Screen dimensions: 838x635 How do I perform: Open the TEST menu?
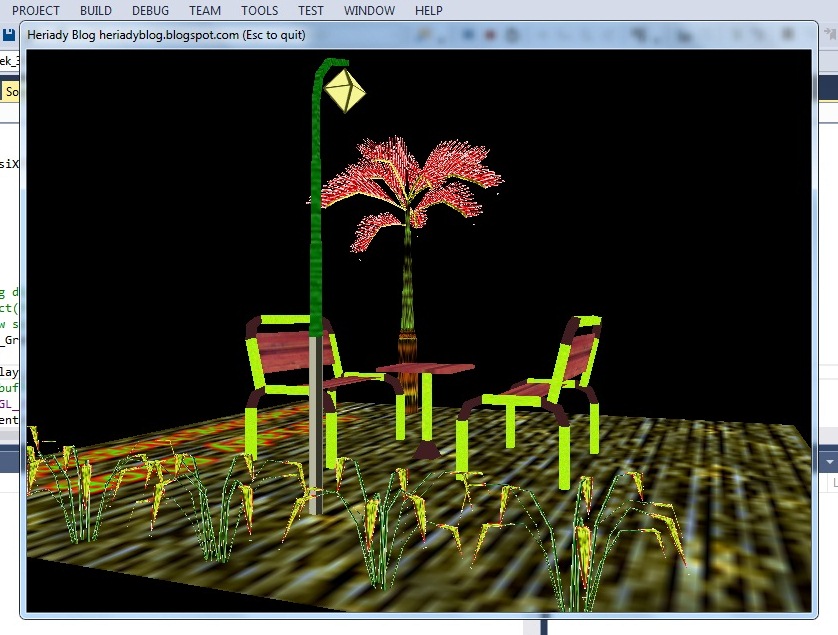click(x=309, y=11)
